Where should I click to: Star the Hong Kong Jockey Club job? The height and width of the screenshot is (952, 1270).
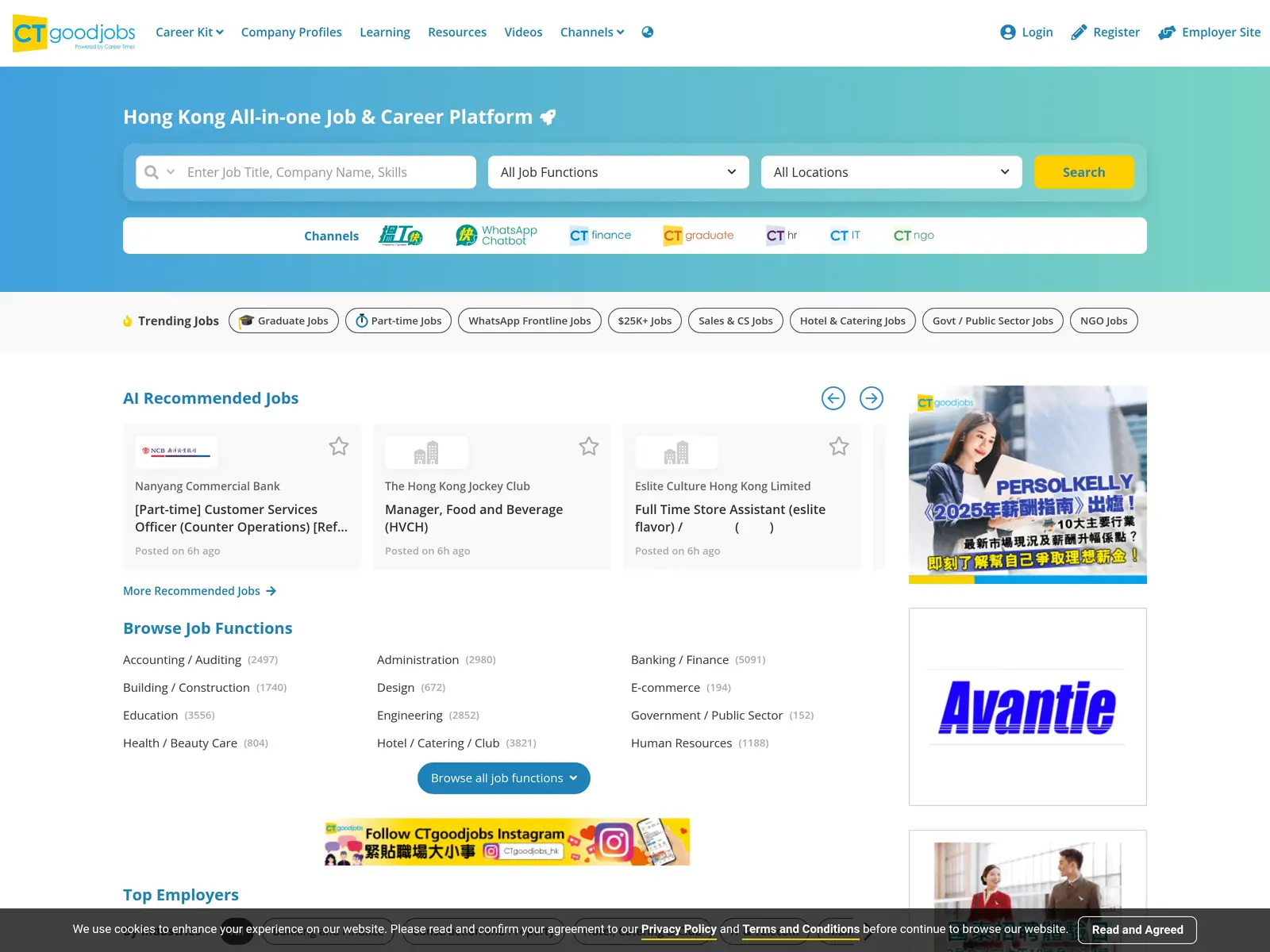(589, 447)
